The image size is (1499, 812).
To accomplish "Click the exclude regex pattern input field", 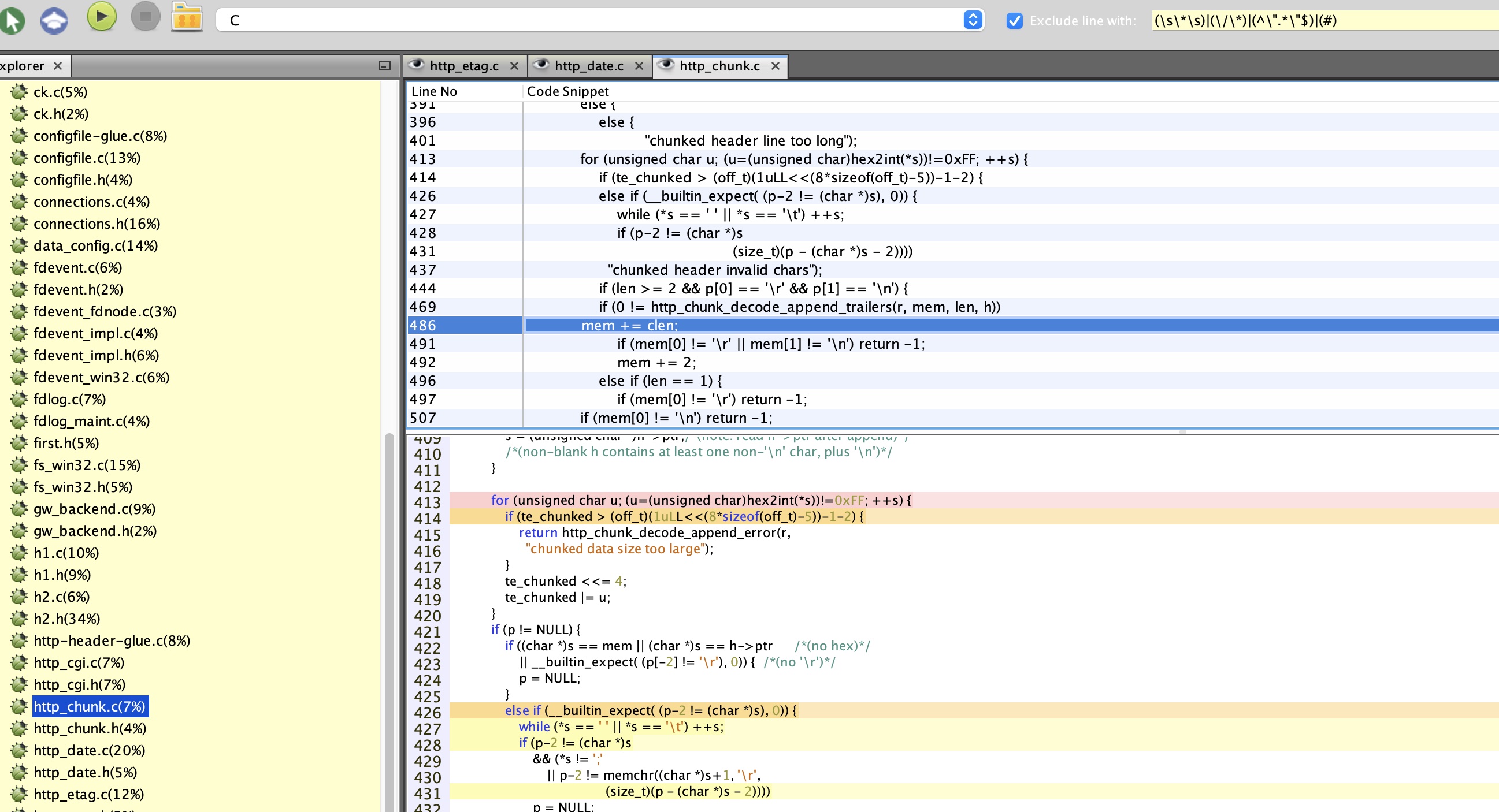I will pyautogui.click(x=1321, y=21).
